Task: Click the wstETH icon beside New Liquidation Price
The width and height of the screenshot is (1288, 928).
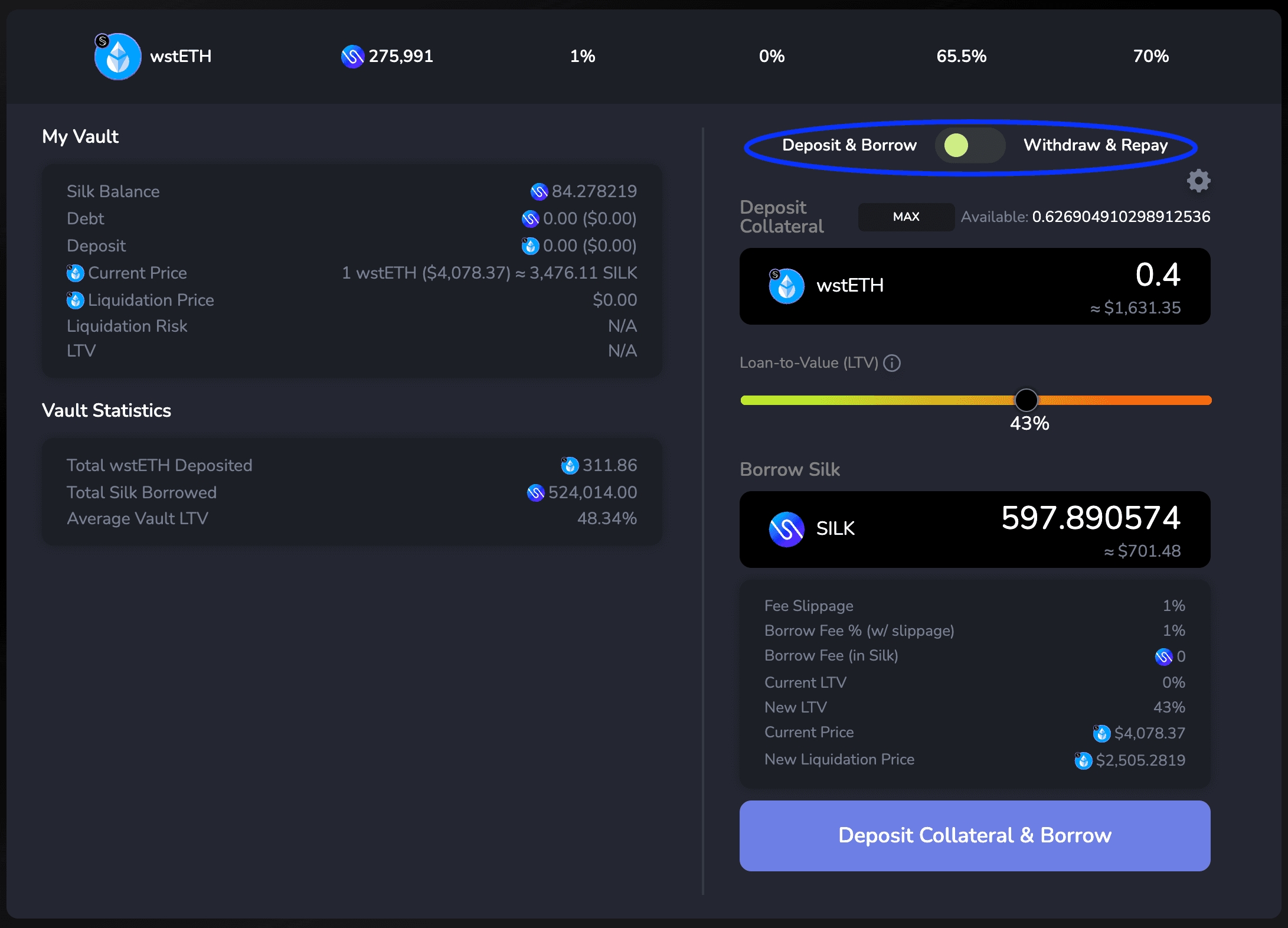Action: tap(1083, 760)
